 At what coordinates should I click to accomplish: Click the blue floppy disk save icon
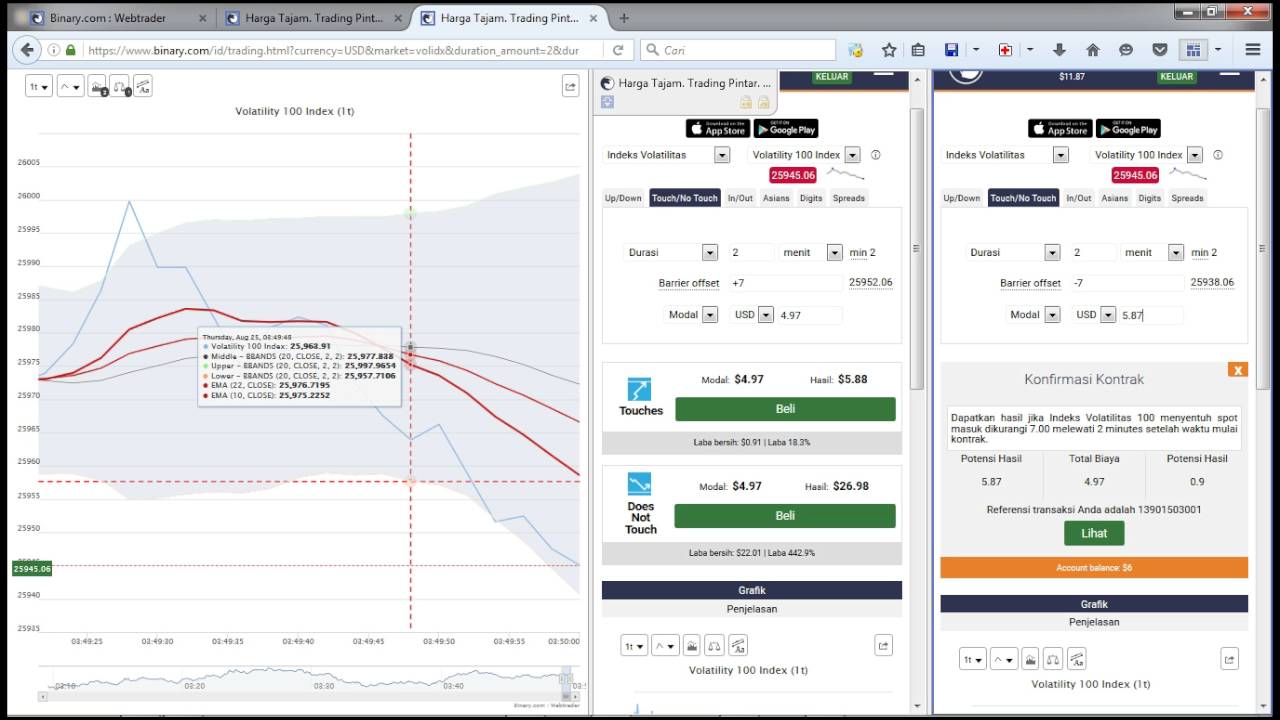[x=951, y=50]
